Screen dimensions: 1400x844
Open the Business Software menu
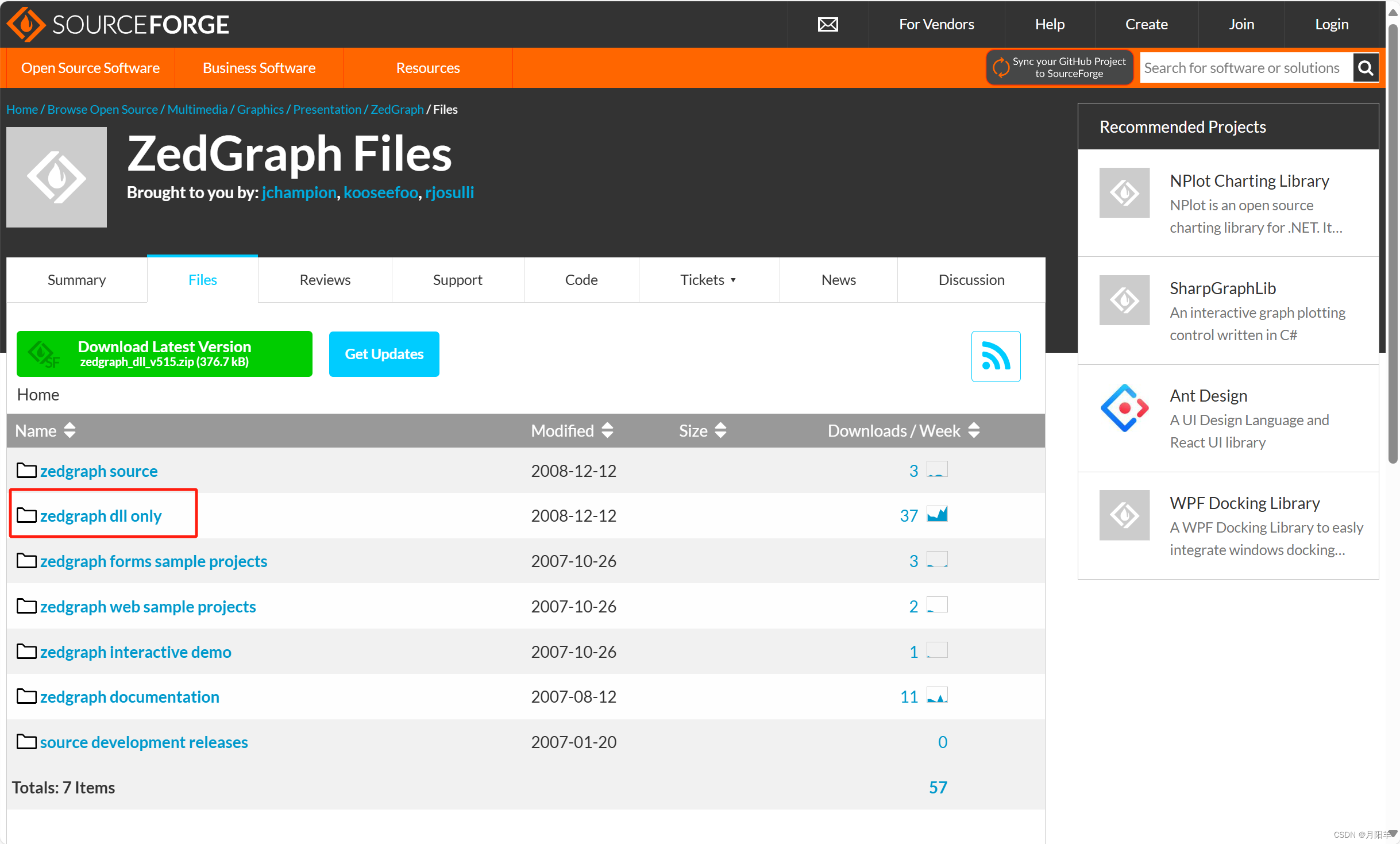pyautogui.click(x=259, y=68)
